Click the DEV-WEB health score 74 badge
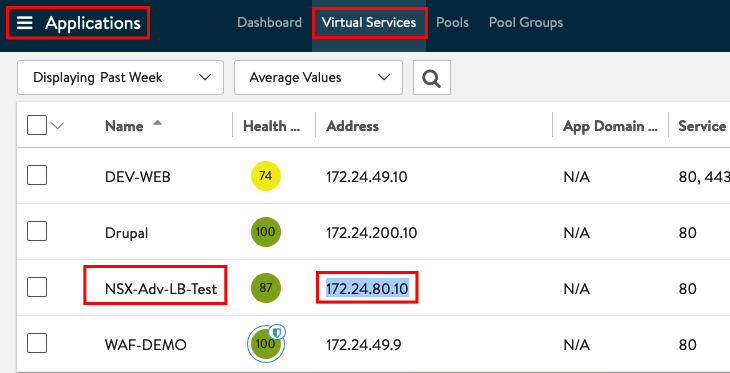Screen dimensions: 730x373 coord(266,176)
